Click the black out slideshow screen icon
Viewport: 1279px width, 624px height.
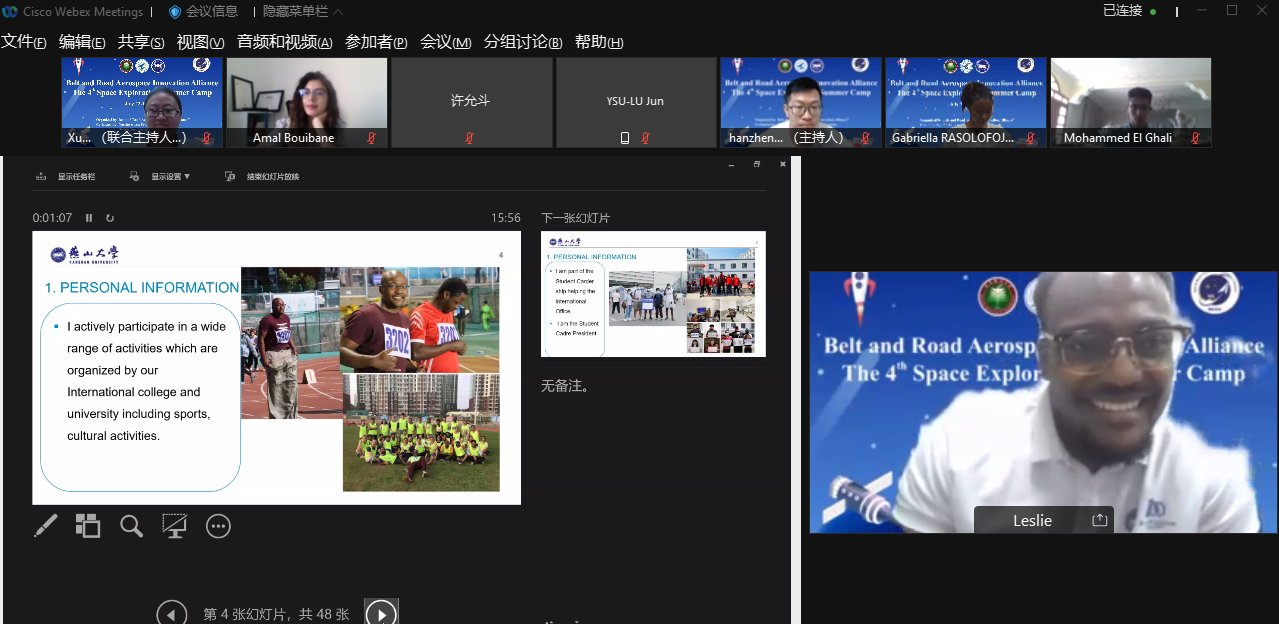(175, 526)
